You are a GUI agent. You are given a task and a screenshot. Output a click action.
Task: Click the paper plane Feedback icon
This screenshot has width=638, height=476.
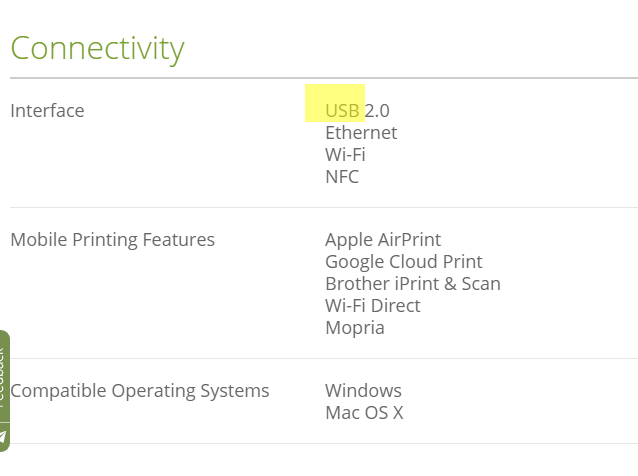(x=3, y=437)
